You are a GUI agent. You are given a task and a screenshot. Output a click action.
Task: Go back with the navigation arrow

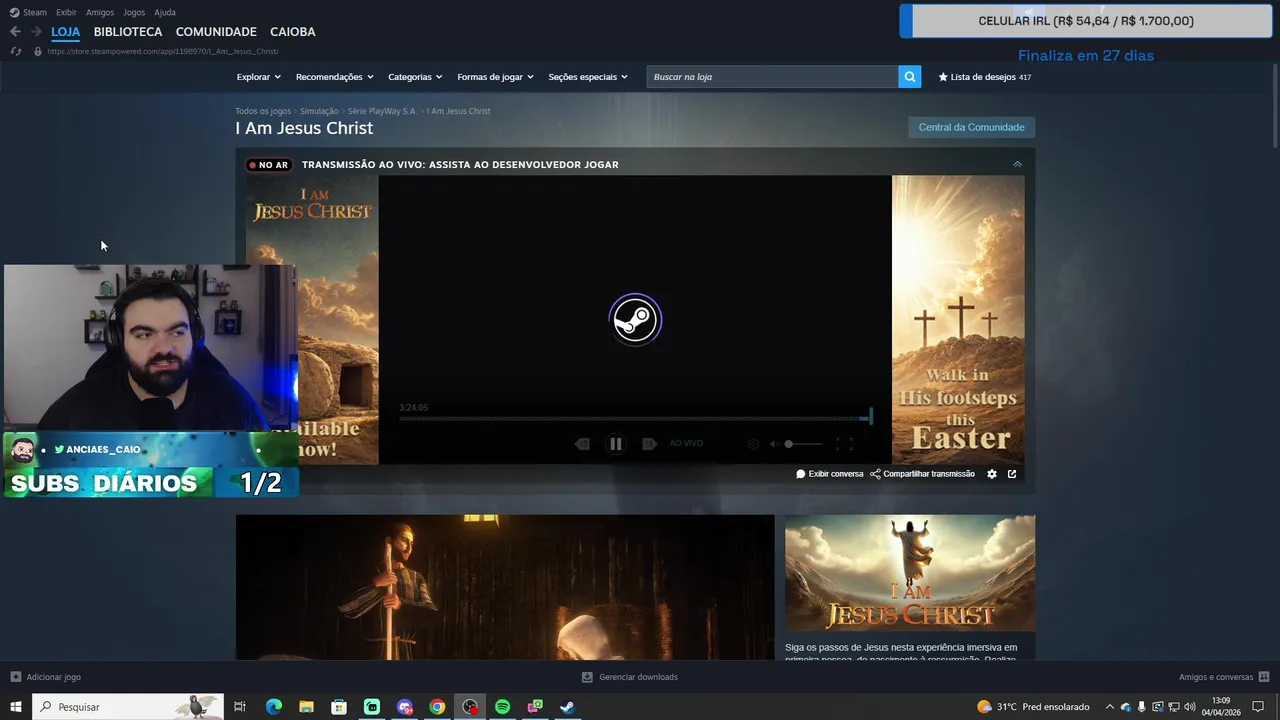tap(15, 32)
